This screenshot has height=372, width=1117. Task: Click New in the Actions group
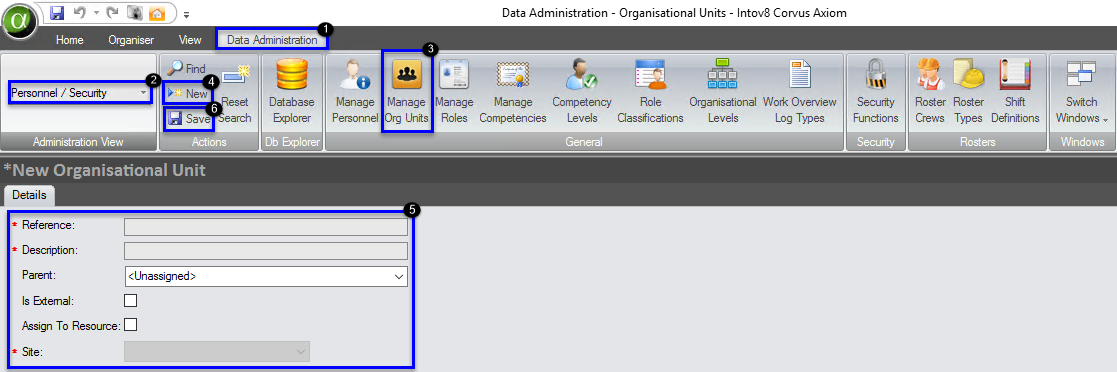(x=188, y=93)
